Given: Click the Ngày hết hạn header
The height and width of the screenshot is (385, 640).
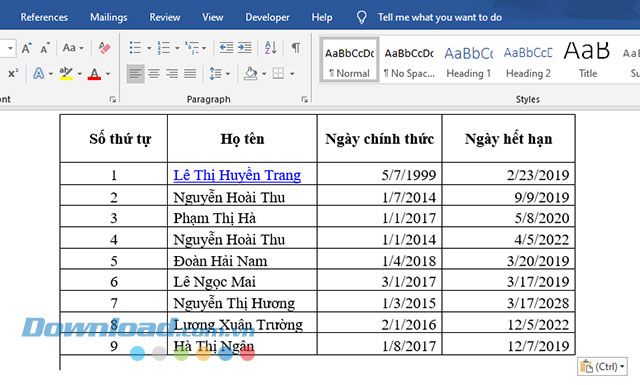Looking at the screenshot, I should (x=509, y=139).
